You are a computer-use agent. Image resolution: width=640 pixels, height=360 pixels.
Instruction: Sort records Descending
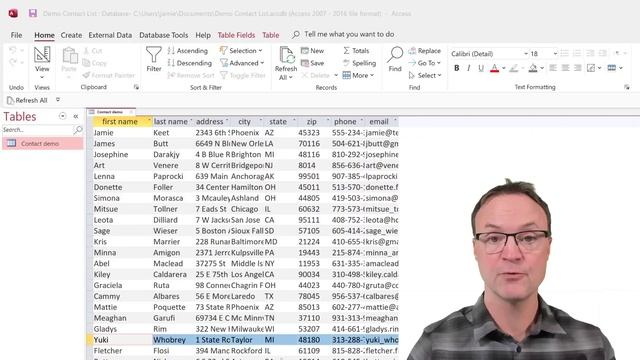[x=190, y=63]
